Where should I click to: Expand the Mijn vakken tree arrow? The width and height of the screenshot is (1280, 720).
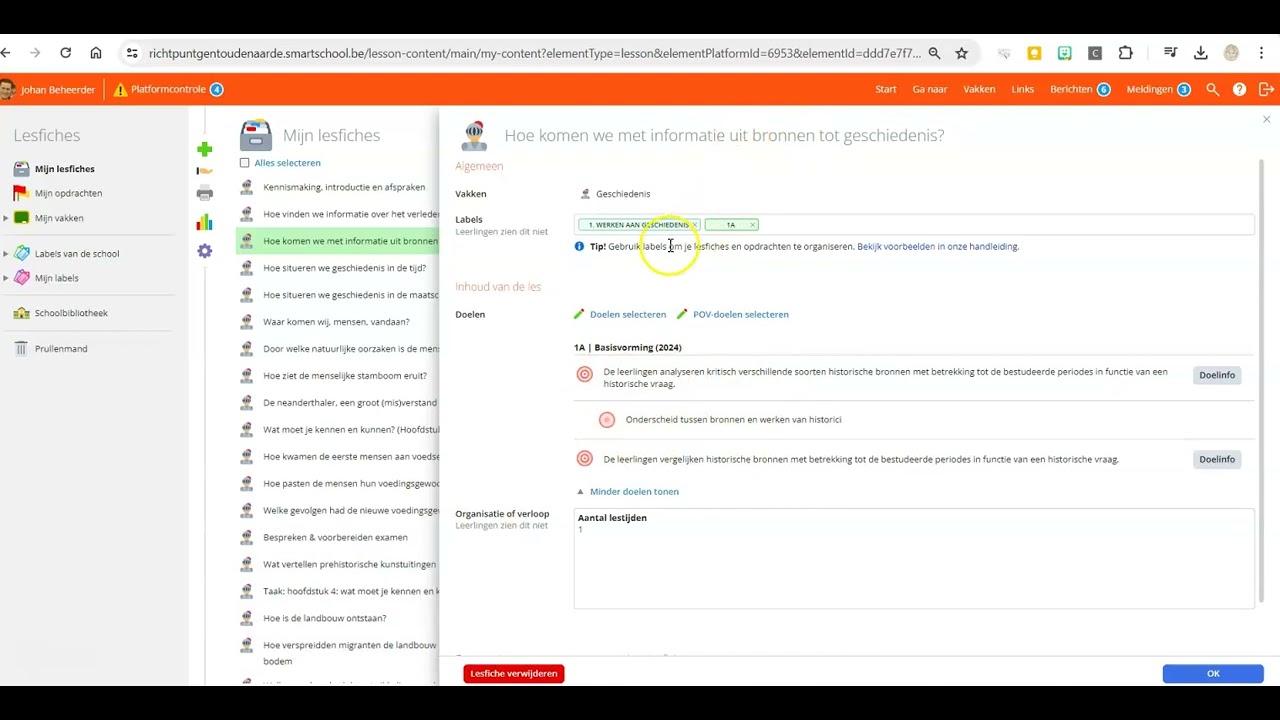point(6,218)
